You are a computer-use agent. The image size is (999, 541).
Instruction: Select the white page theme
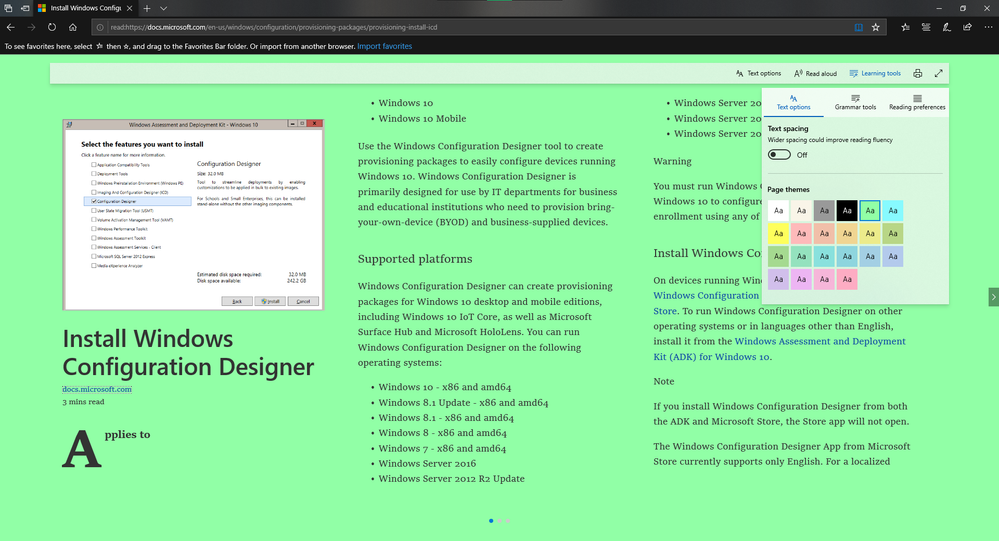pyautogui.click(x=778, y=210)
